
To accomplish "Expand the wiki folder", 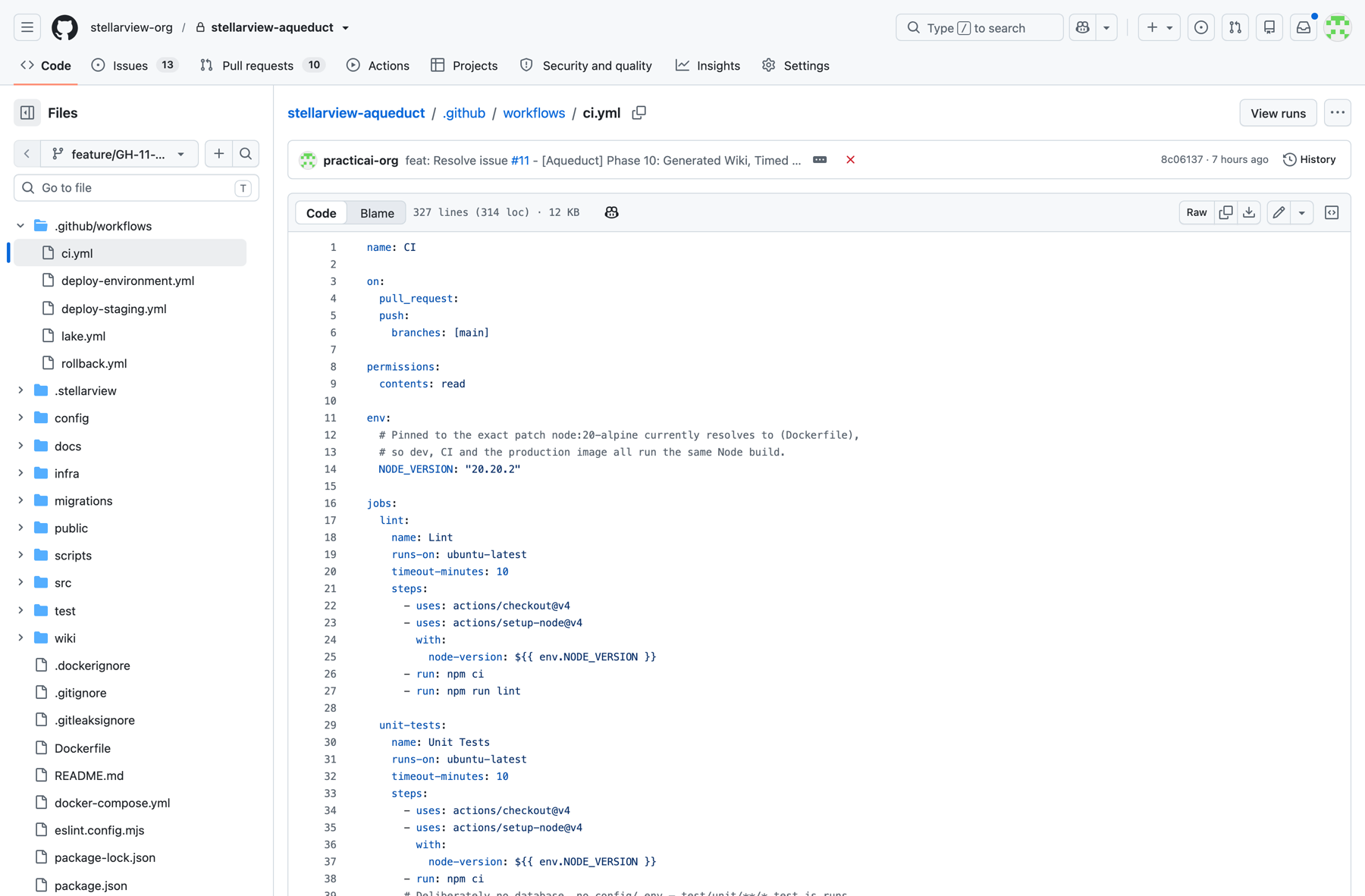I will pyautogui.click(x=20, y=638).
